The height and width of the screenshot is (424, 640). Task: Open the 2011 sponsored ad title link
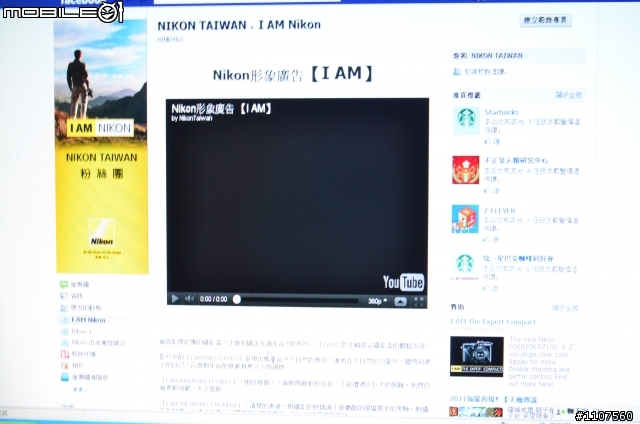(493, 399)
